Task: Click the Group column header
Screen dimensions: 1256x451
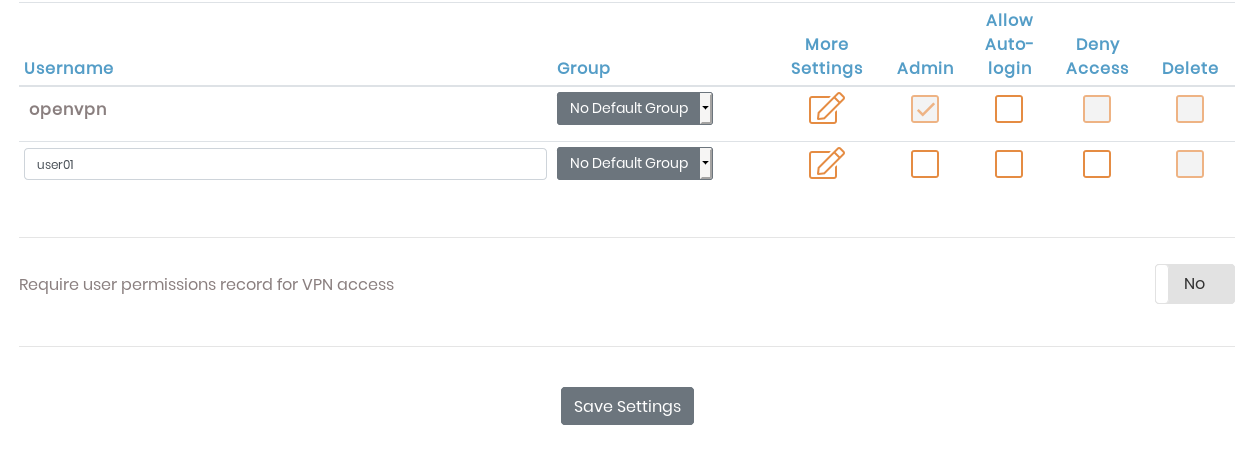Action: 583,68
